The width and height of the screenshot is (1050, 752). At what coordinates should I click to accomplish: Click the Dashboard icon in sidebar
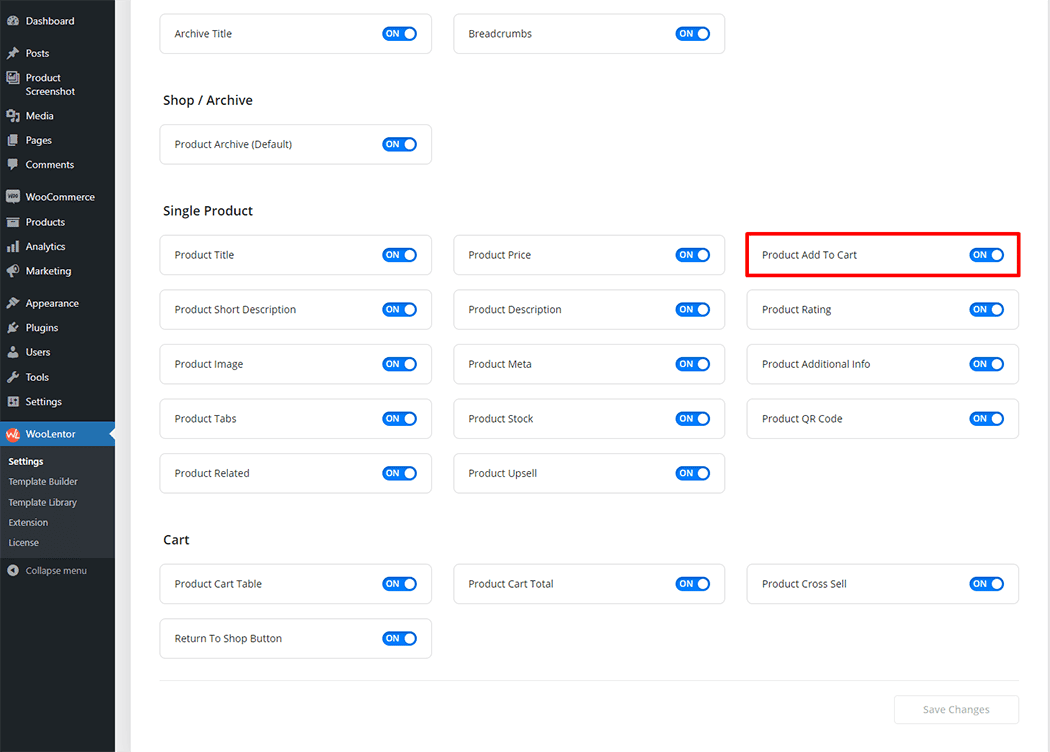pos(13,21)
